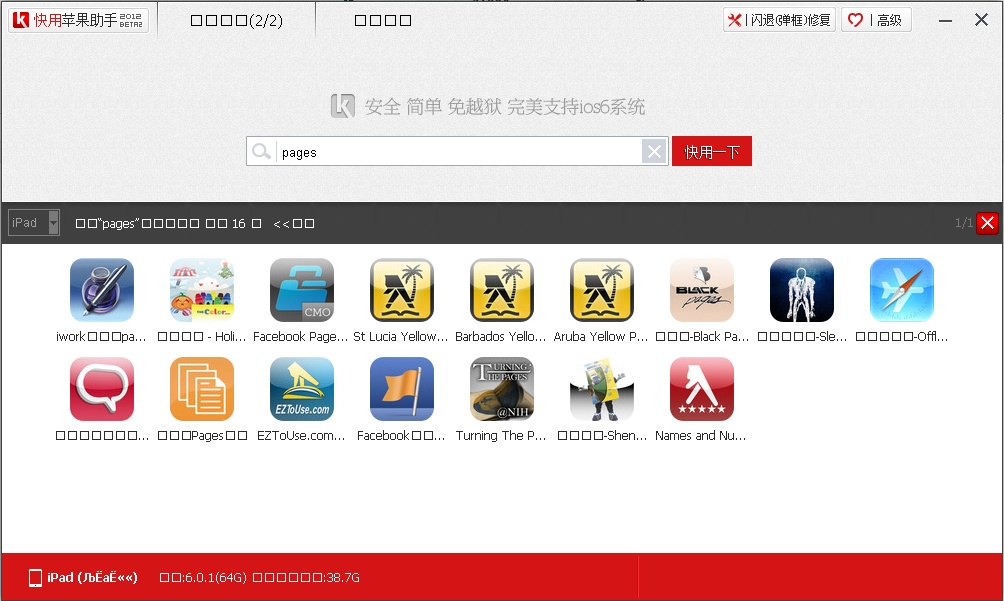1004x601 pixels.
Task: Open the 'Shen...' cartoon character app icon
Action: coord(601,389)
